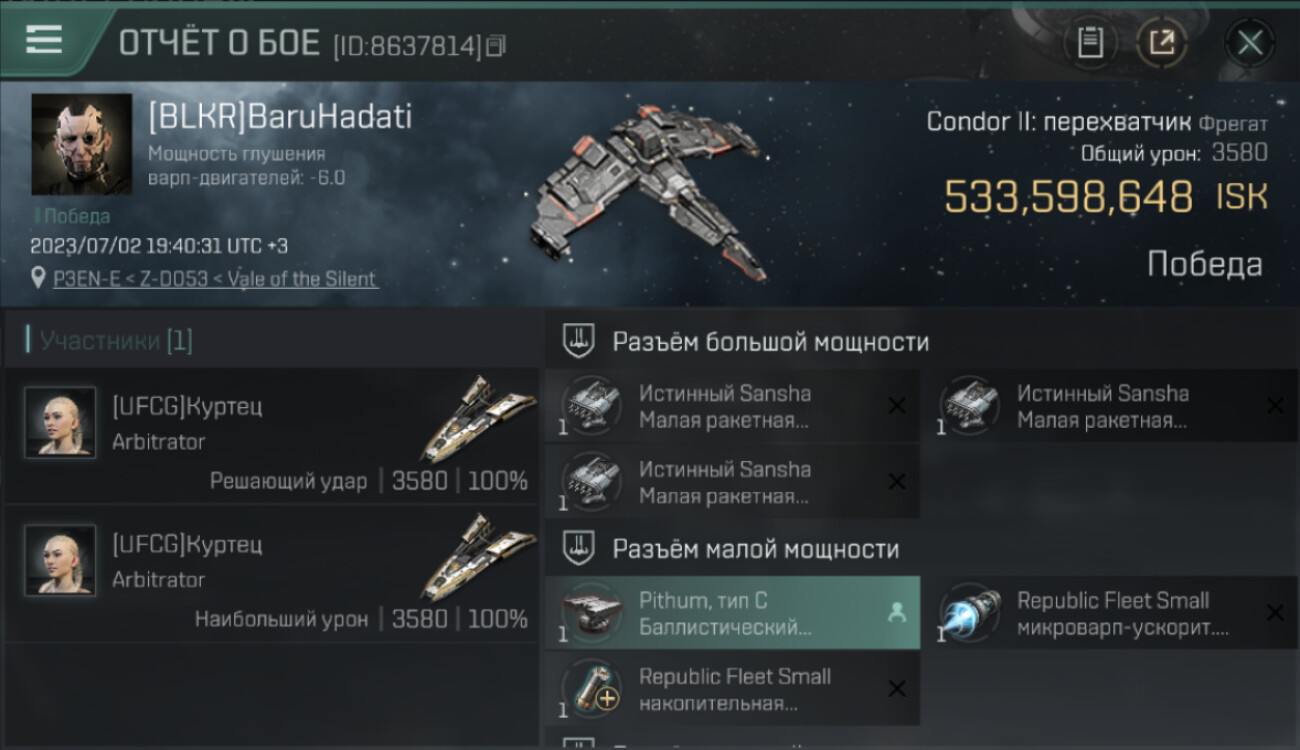This screenshot has width=1300, height=750.
Task: Copy the battle report ID icon
Action: pos(496,45)
